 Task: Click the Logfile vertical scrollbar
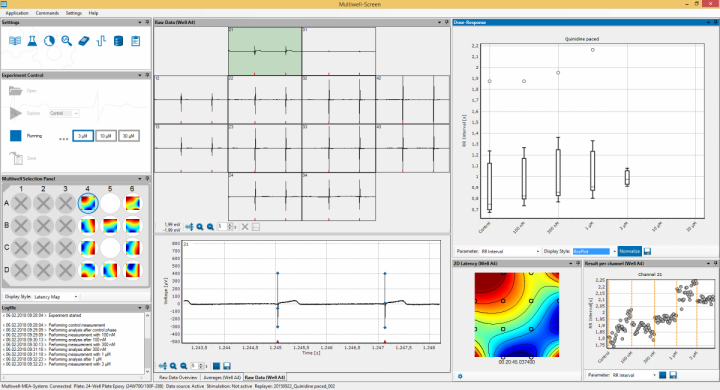147,343
